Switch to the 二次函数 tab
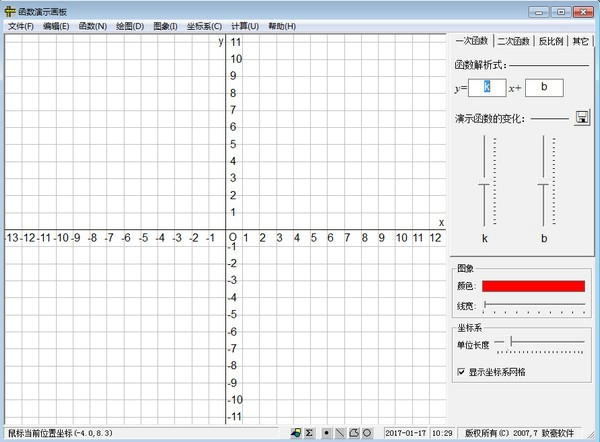600x442 pixels. 513,41
